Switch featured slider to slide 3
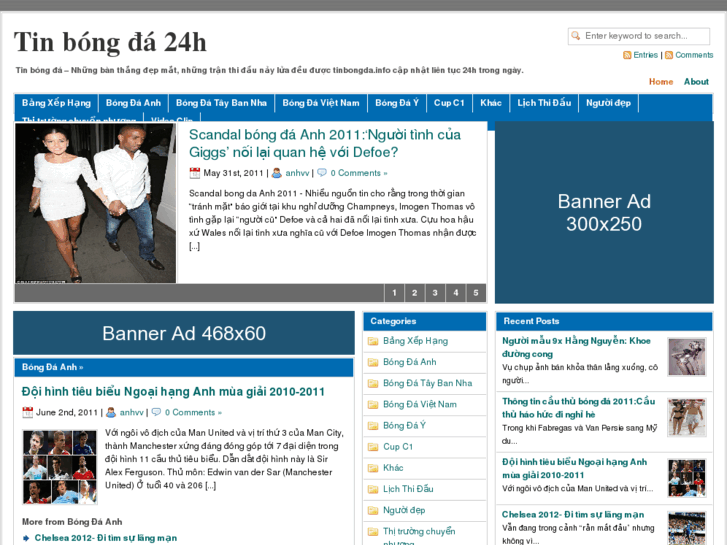Image resolution: width=727 pixels, height=545 pixels. click(x=435, y=293)
